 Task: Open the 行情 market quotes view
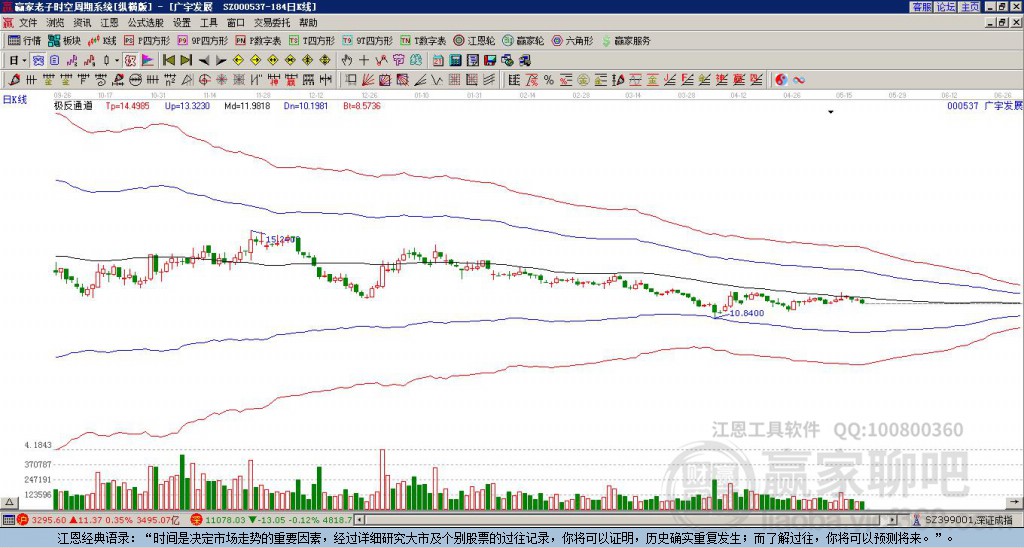(25, 41)
